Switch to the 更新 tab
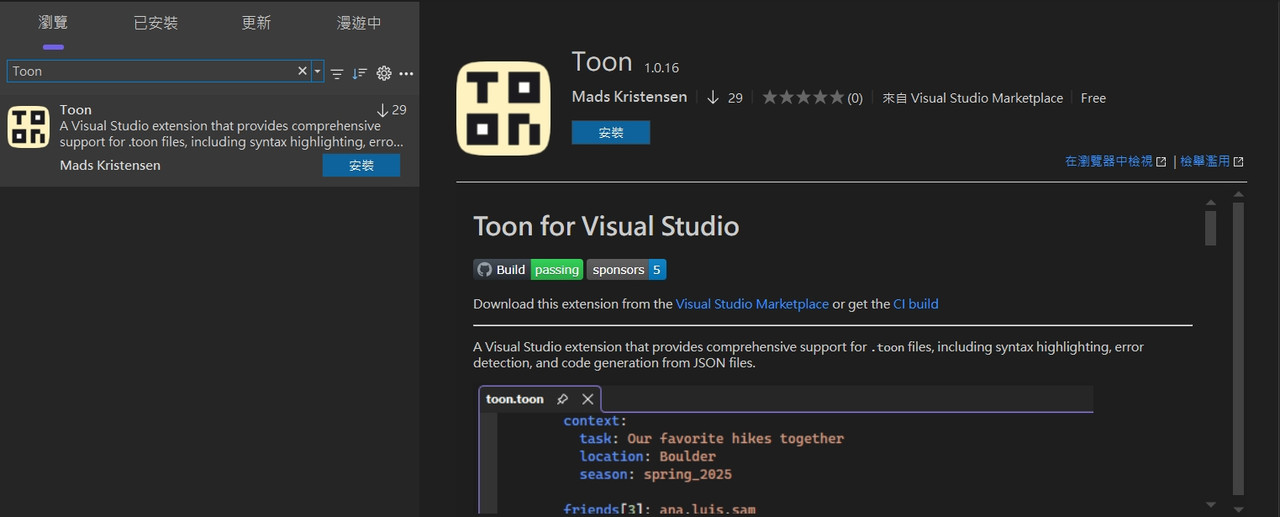The height and width of the screenshot is (517, 1280). point(256,22)
